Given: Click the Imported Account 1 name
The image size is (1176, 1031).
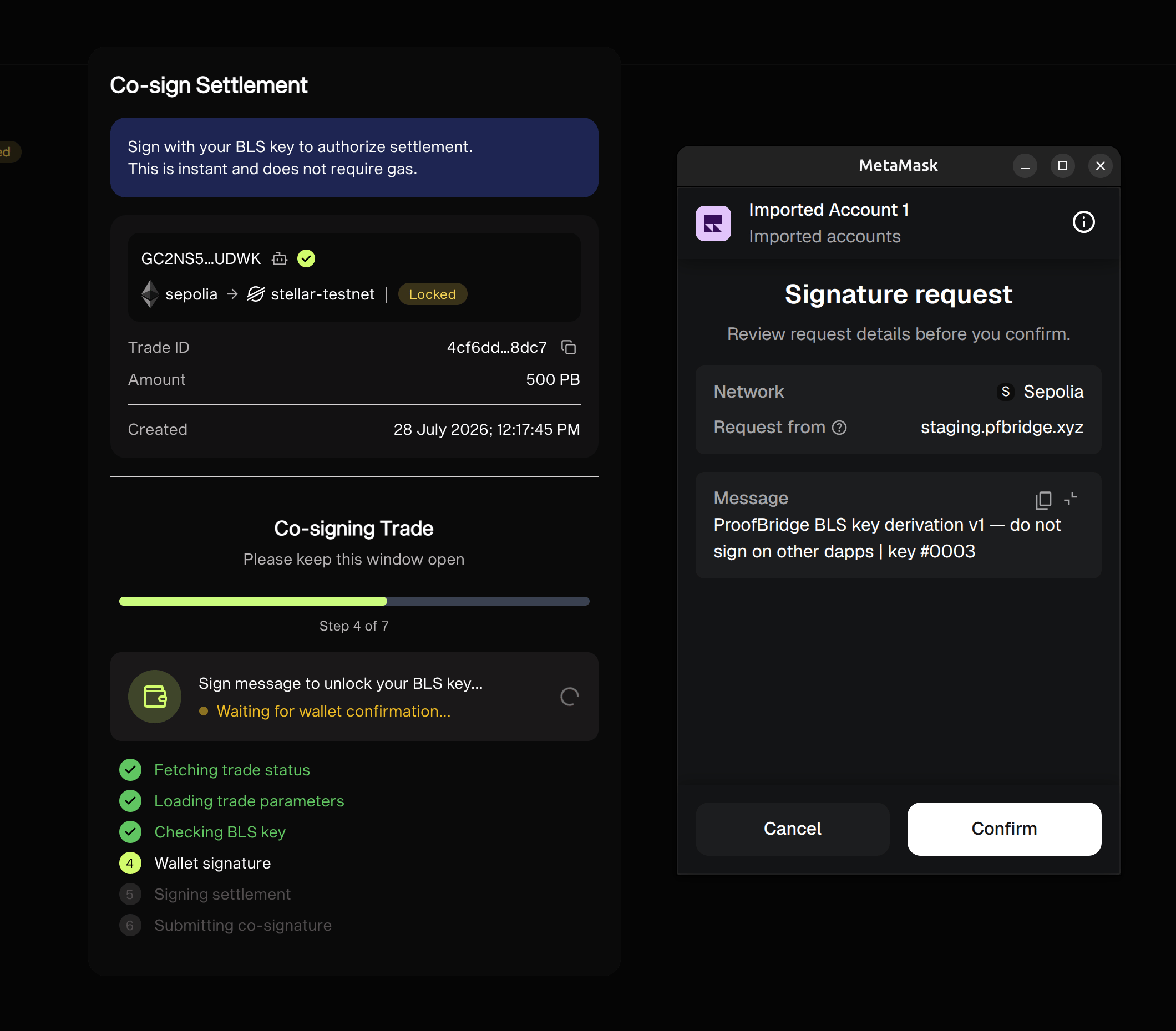Looking at the screenshot, I should [829, 210].
